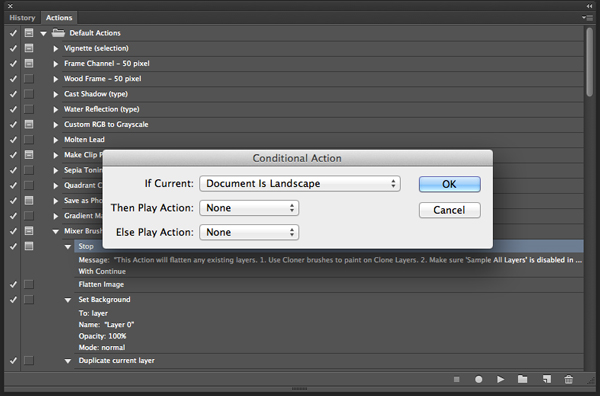Click the Create new action icon
This screenshot has width=600, height=396.
[x=546, y=379]
